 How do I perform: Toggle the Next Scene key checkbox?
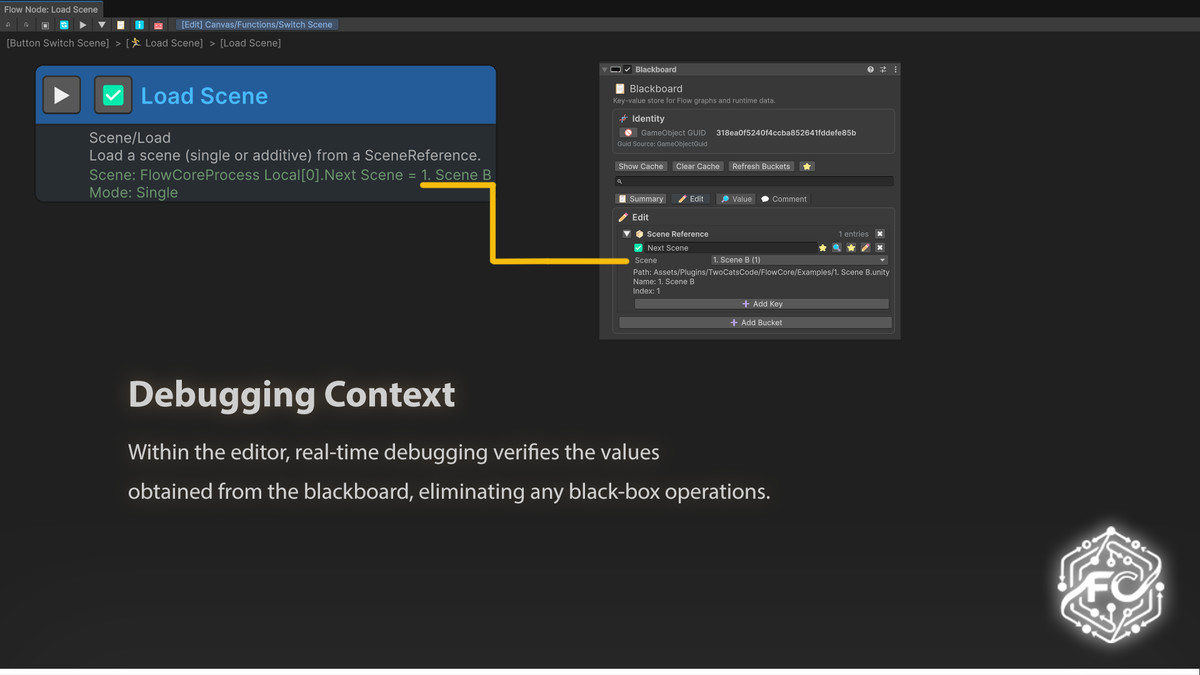pos(639,248)
